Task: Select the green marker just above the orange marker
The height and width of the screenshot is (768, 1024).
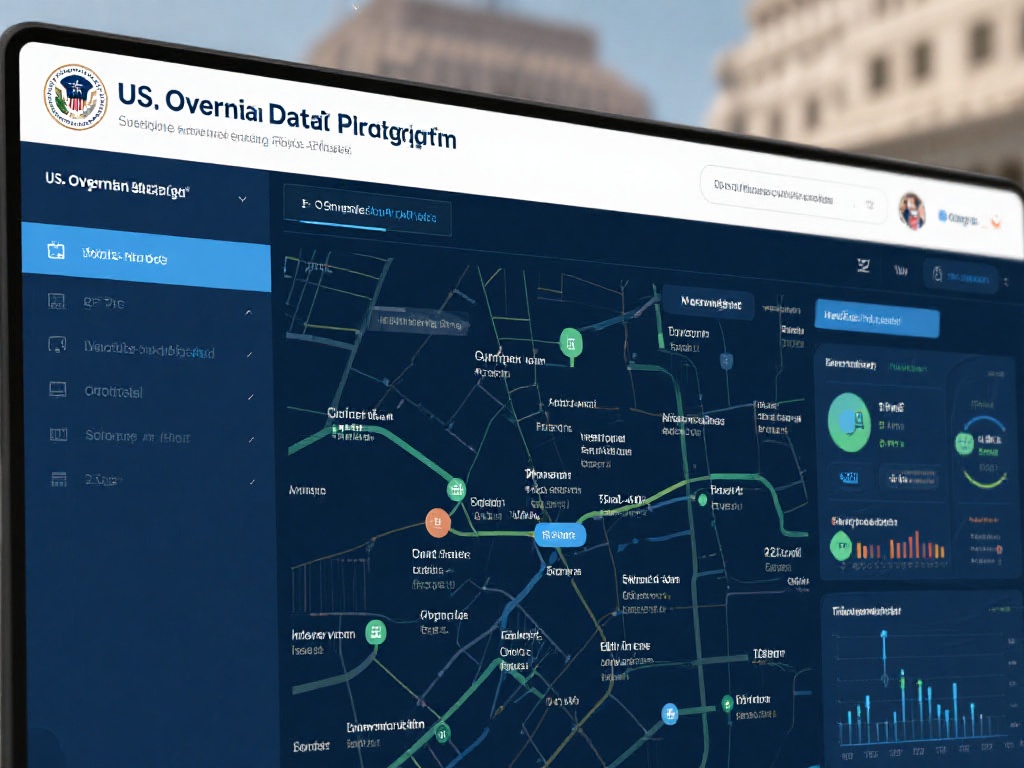Action: click(456, 488)
